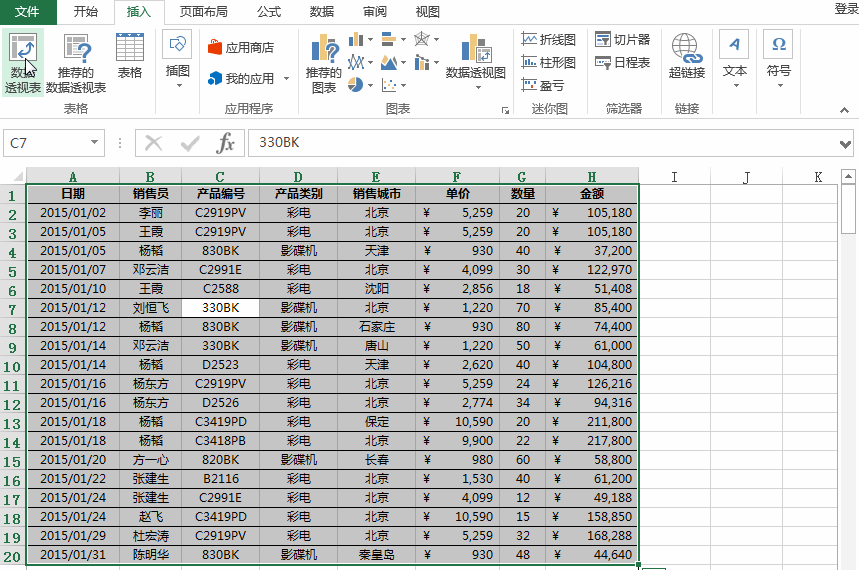Click the 超链接 hyperlink icon
This screenshot has width=859, height=570.
tap(686, 56)
